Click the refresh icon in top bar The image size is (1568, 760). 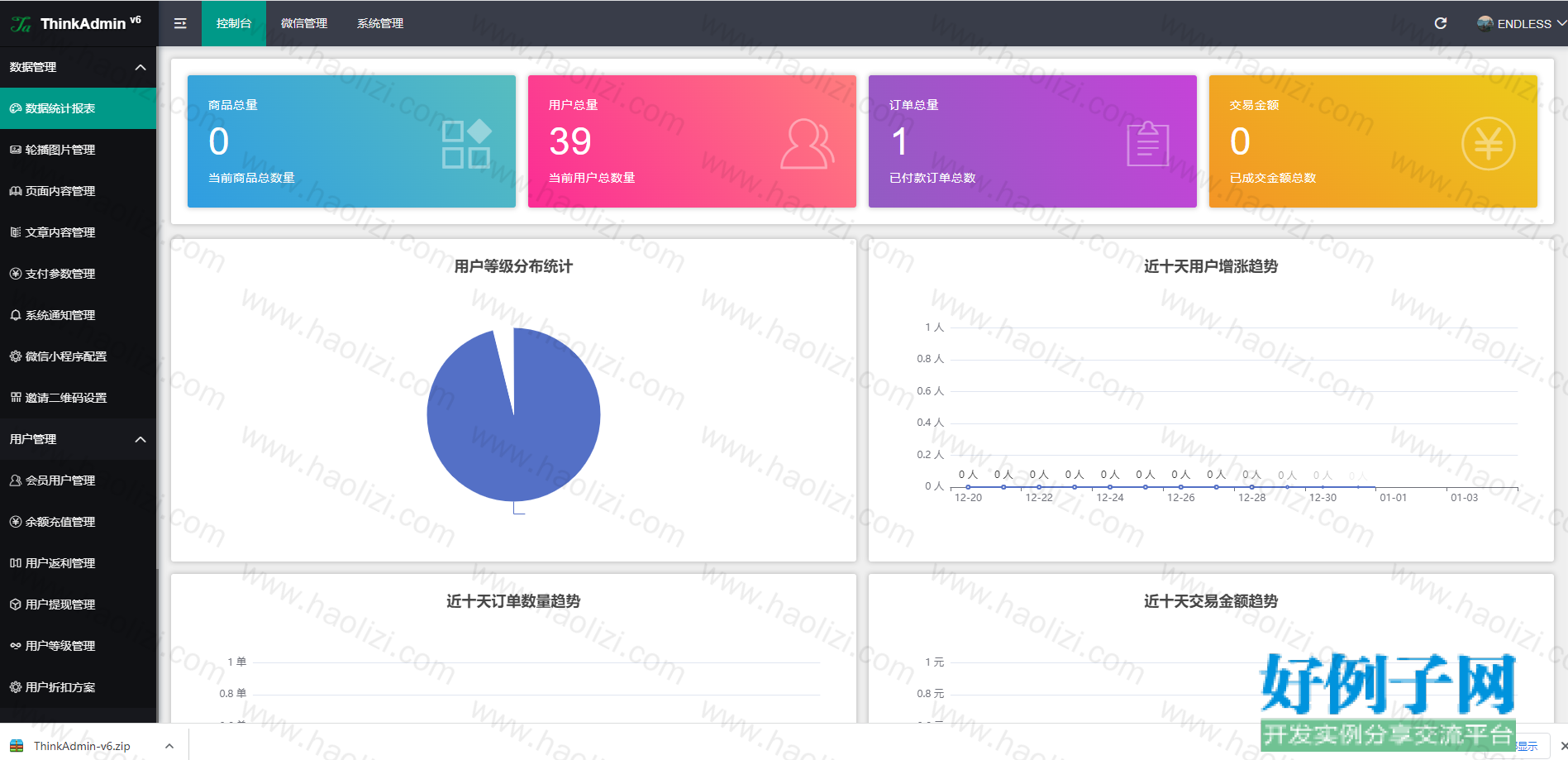point(1441,23)
